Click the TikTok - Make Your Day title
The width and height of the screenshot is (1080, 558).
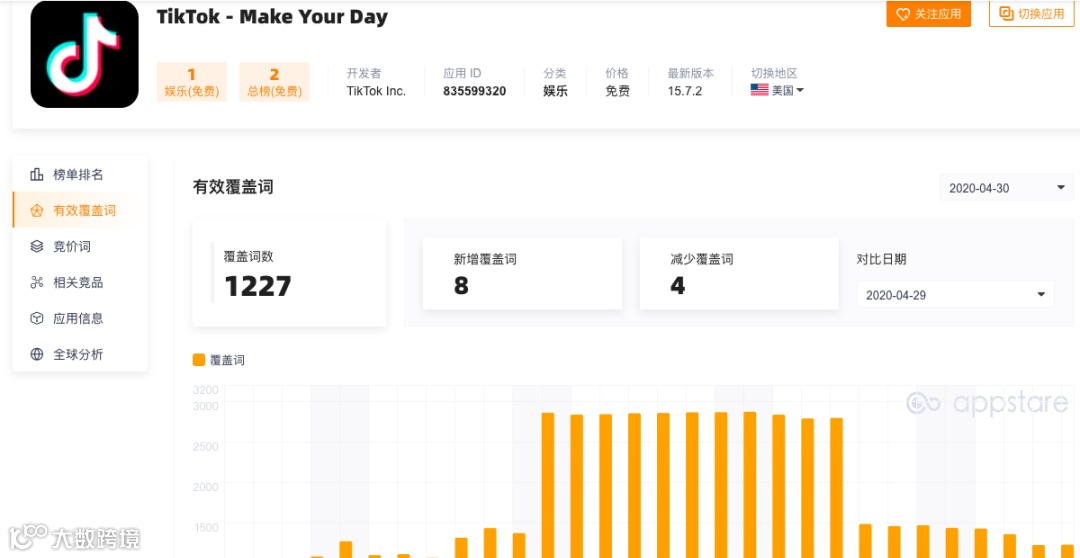coord(272,17)
